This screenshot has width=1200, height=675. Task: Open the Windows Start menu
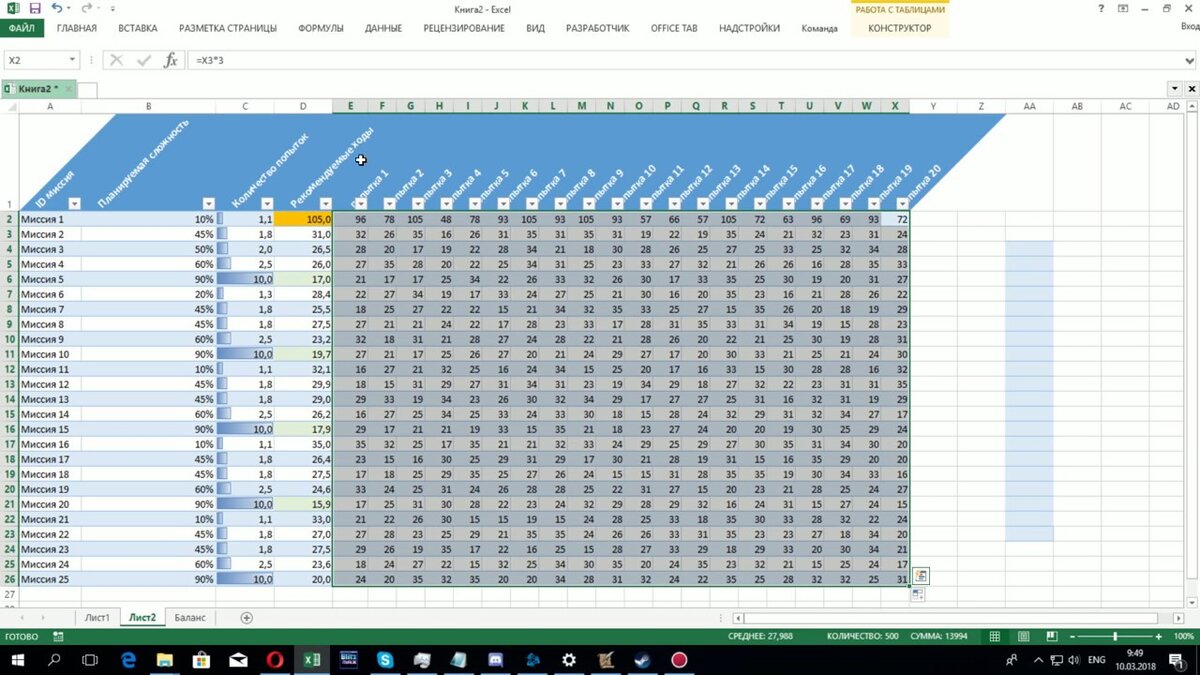coord(18,660)
